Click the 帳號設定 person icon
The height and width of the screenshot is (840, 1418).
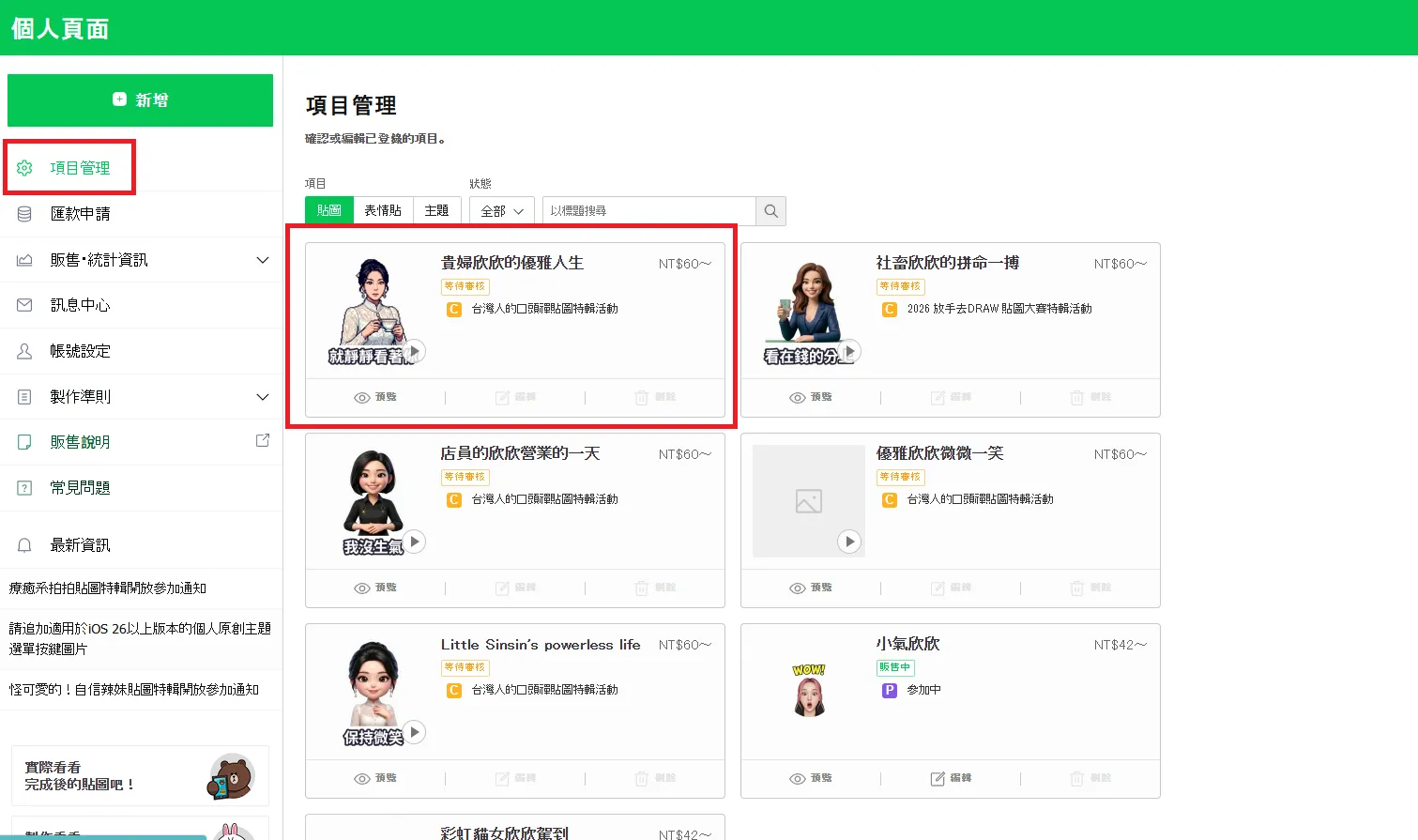24,351
